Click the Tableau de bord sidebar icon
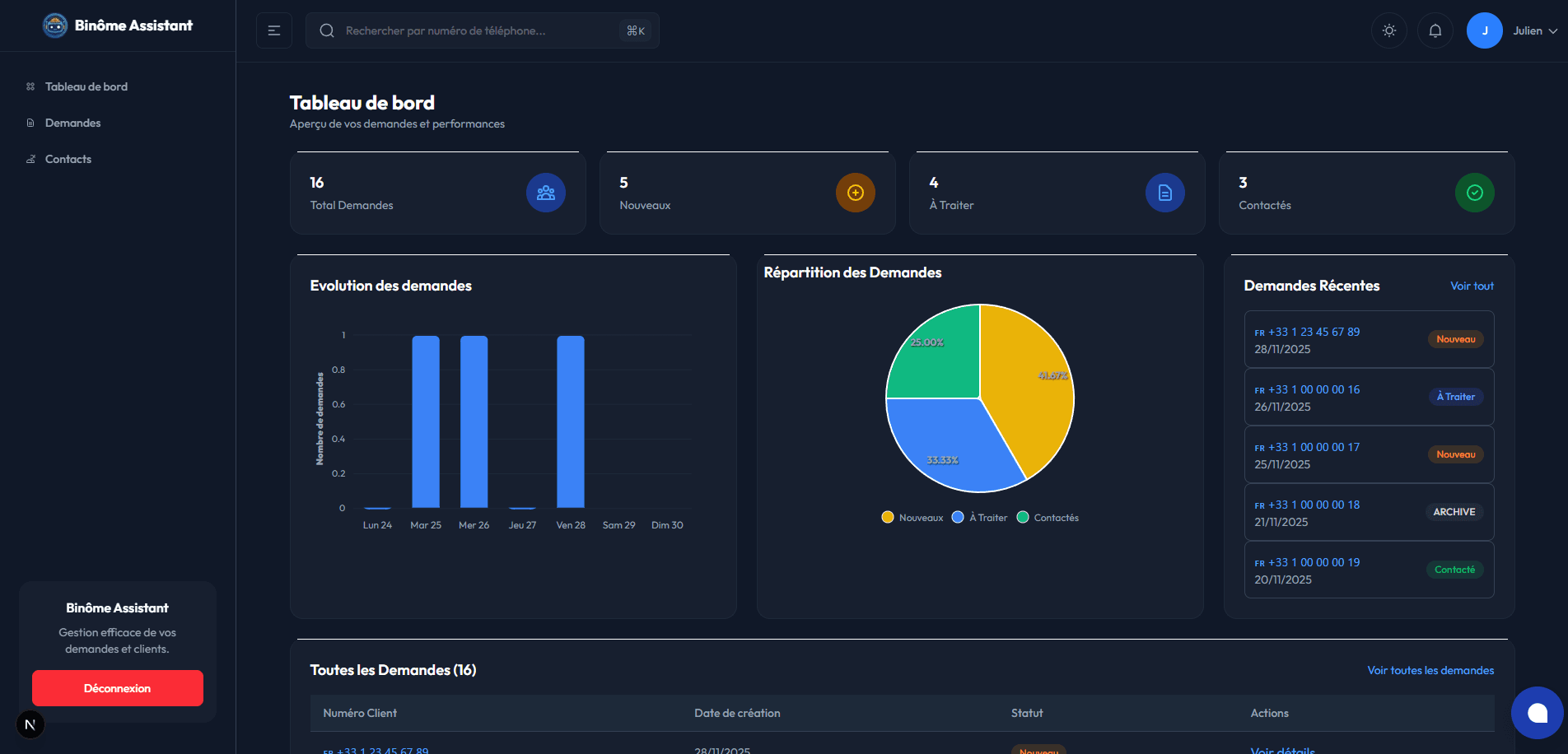The height and width of the screenshot is (754, 1568). (30, 86)
